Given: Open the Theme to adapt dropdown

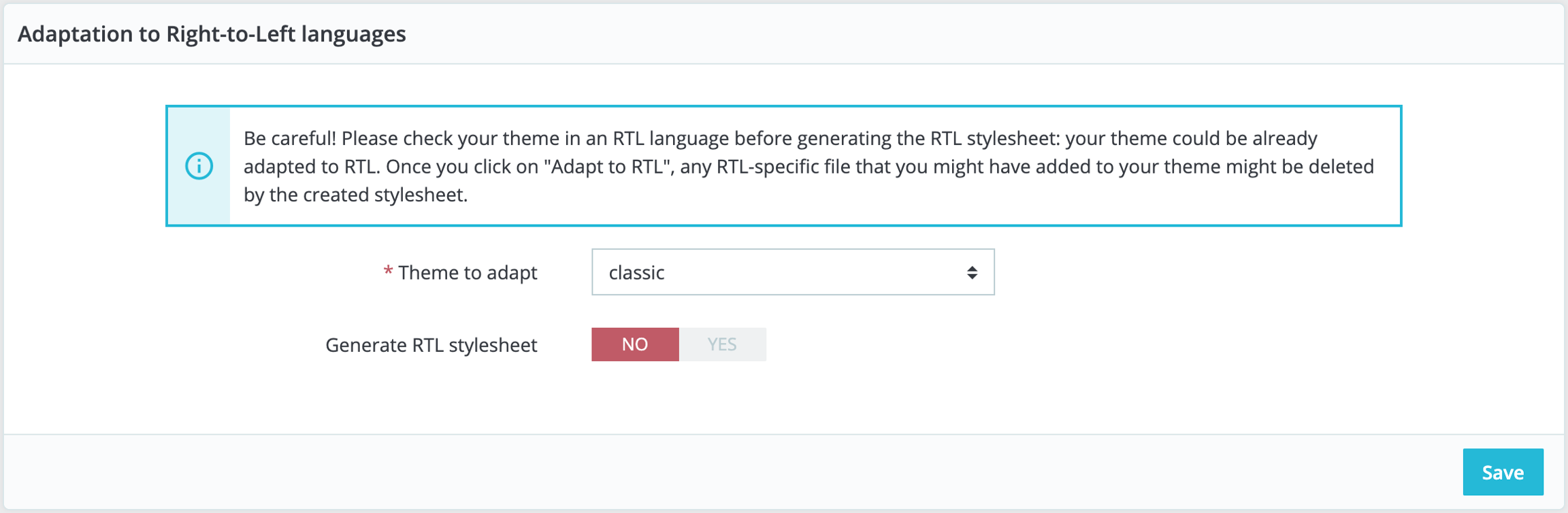Looking at the screenshot, I should [x=792, y=272].
